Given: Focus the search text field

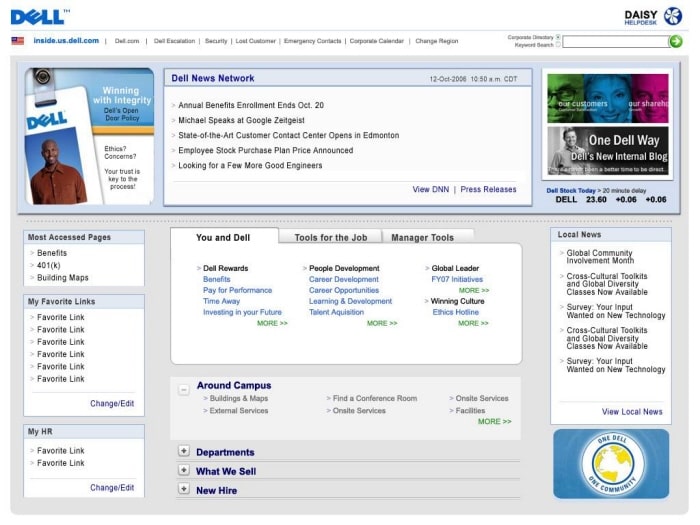Looking at the screenshot, I should pos(616,42).
